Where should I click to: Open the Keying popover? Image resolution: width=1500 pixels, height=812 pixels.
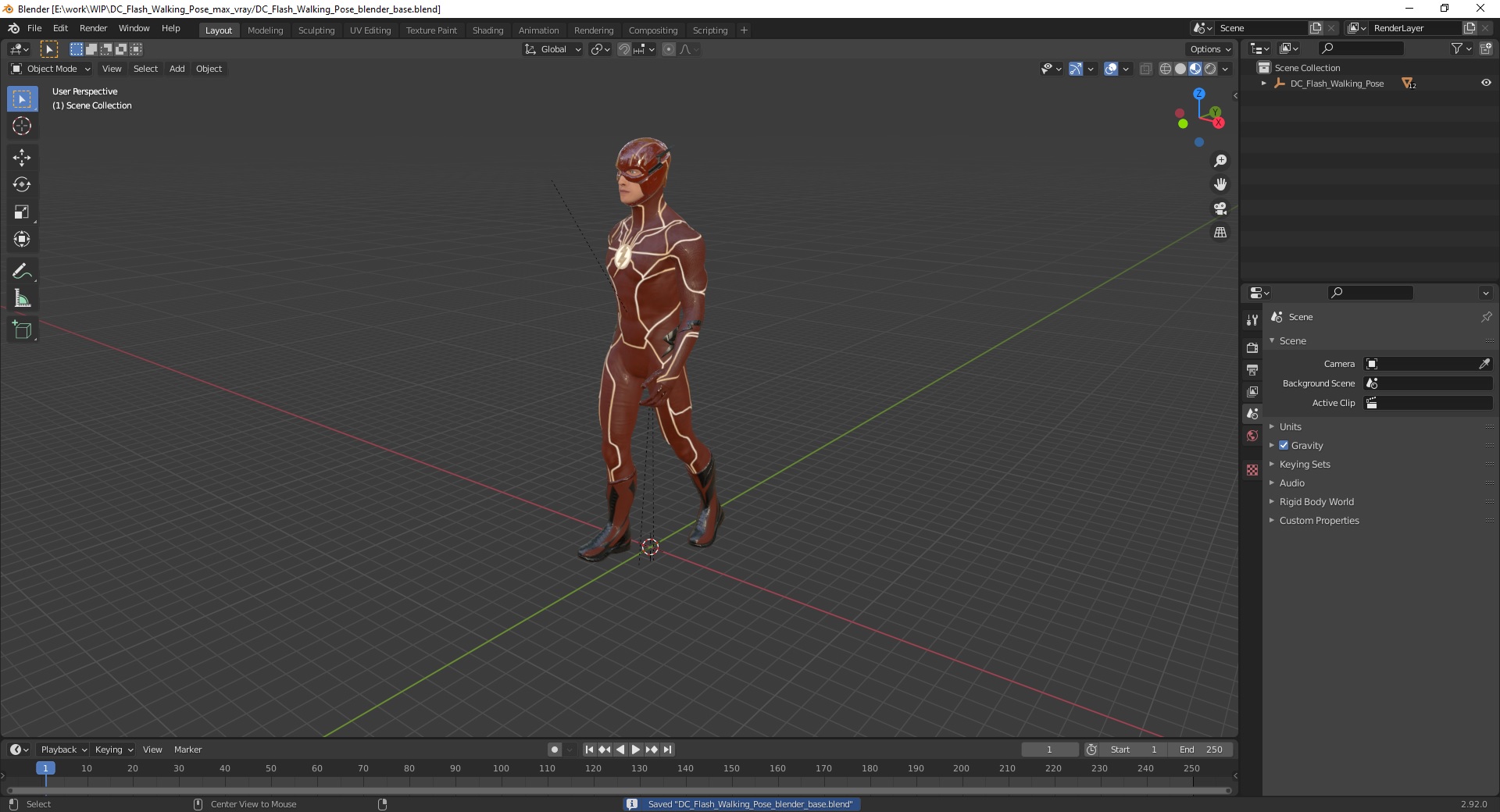pos(114,750)
